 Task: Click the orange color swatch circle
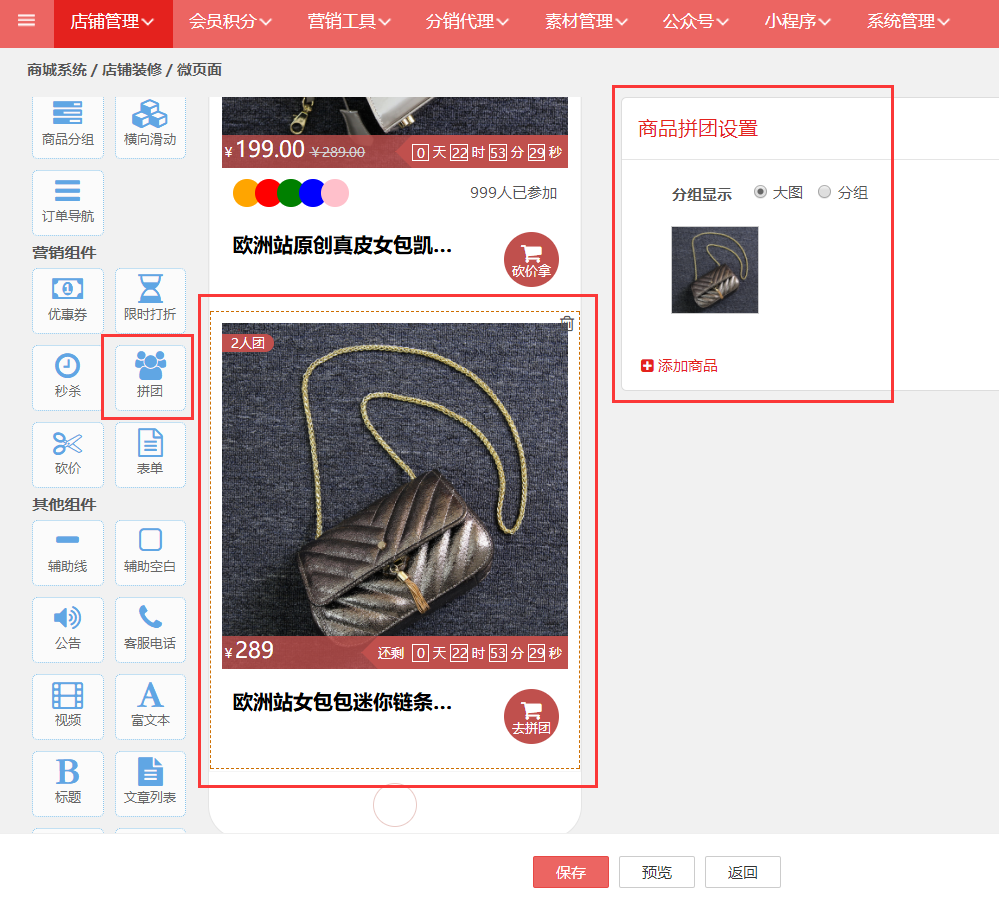pyautogui.click(x=245, y=193)
